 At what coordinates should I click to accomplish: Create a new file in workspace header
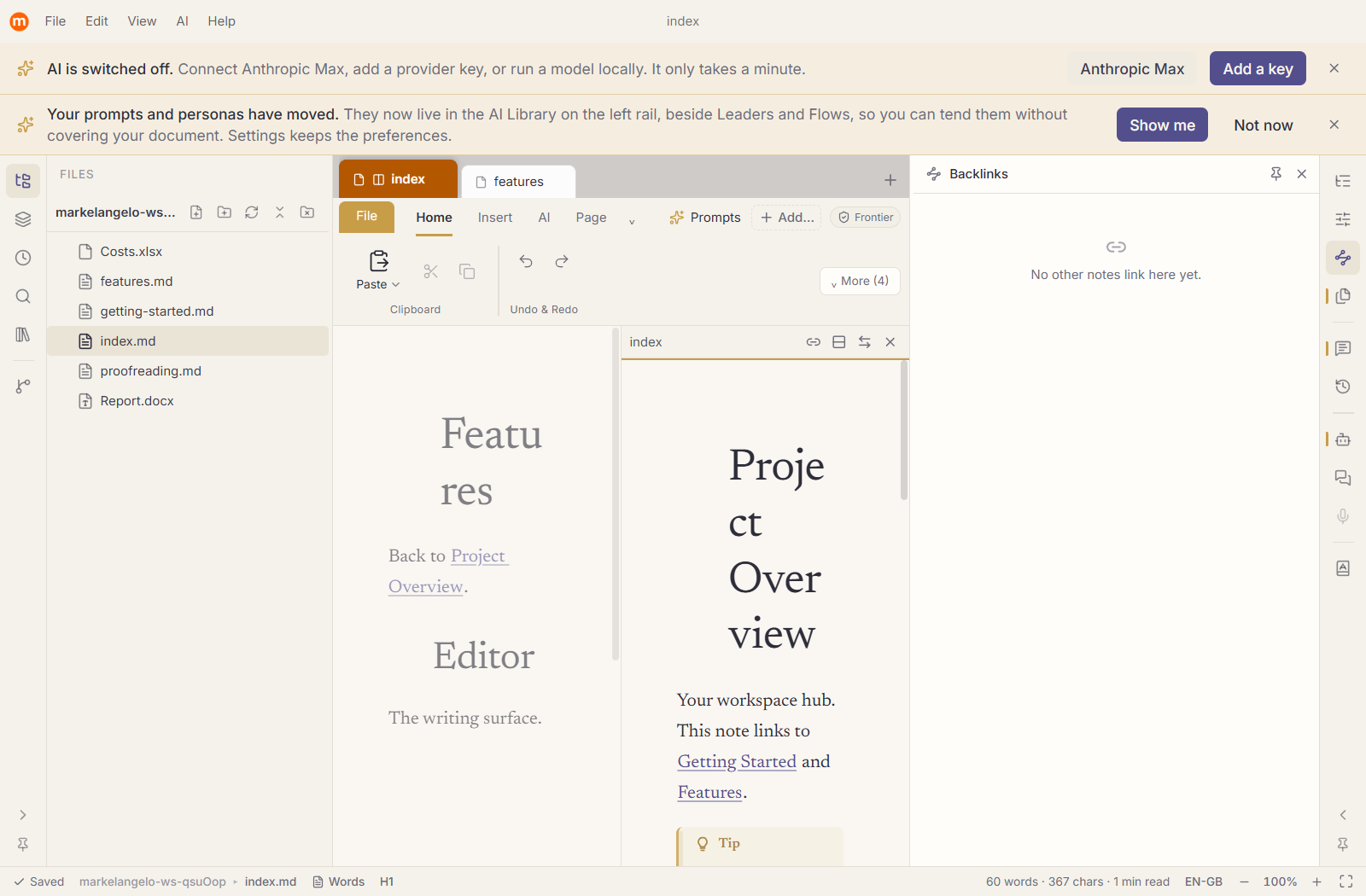click(x=196, y=212)
